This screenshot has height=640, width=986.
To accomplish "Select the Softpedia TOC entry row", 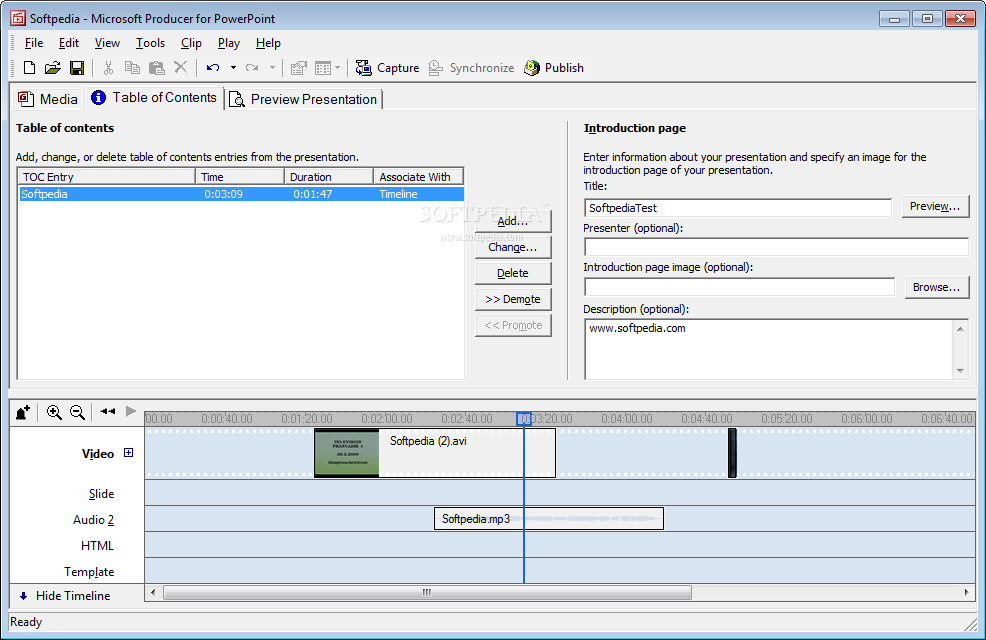I will pyautogui.click(x=241, y=194).
